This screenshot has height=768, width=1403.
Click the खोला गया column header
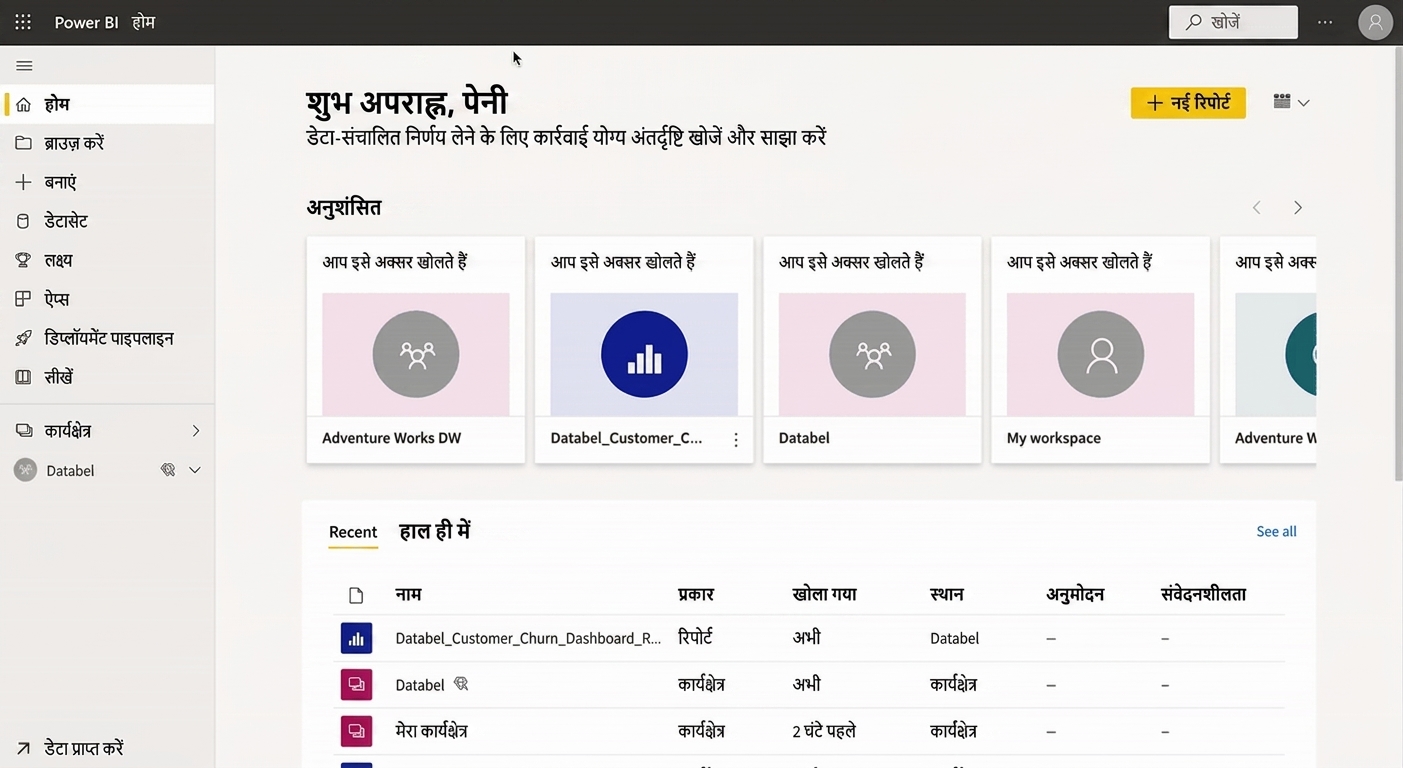click(824, 594)
